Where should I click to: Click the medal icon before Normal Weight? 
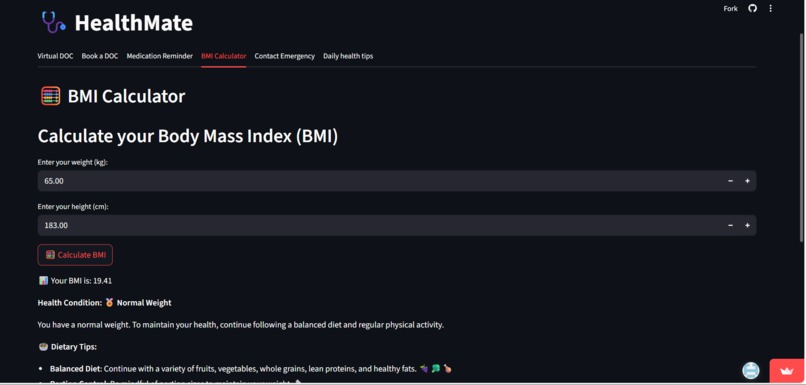tap(109, 303)
